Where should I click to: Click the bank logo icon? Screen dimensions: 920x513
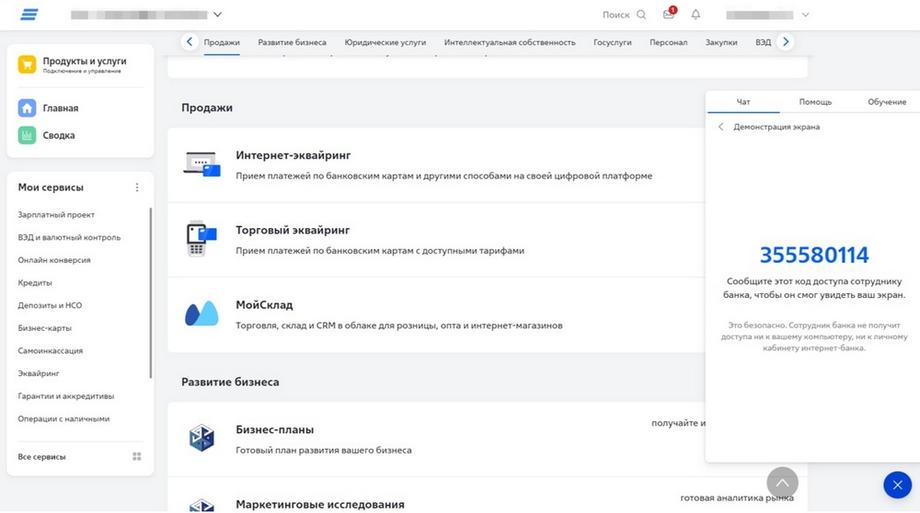(x=29, y=14)
